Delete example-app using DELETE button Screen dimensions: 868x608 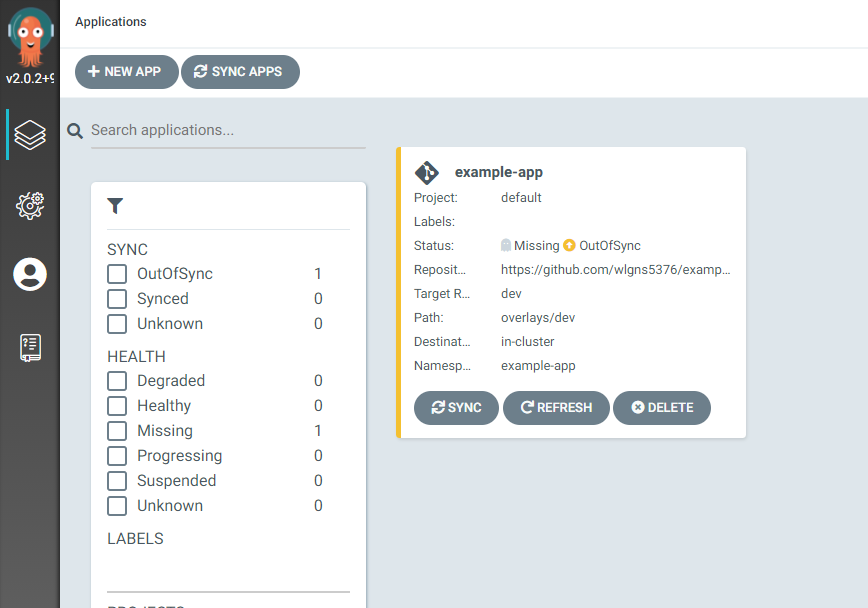point(661,408)
